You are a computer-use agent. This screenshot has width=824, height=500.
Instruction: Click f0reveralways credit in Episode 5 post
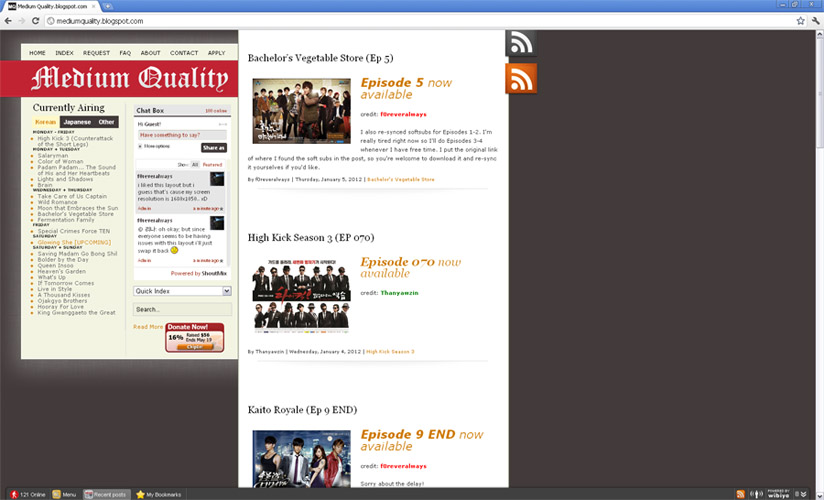click(x=404, y=114)
